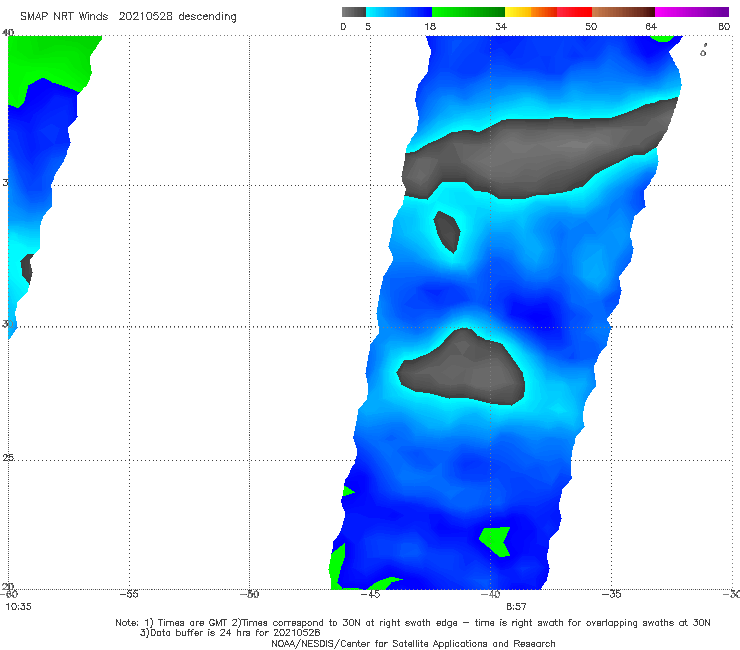Viewport: 740px width, 650px height.
Task: Click the red segment of the colorbar
Action: pos(574,12)
